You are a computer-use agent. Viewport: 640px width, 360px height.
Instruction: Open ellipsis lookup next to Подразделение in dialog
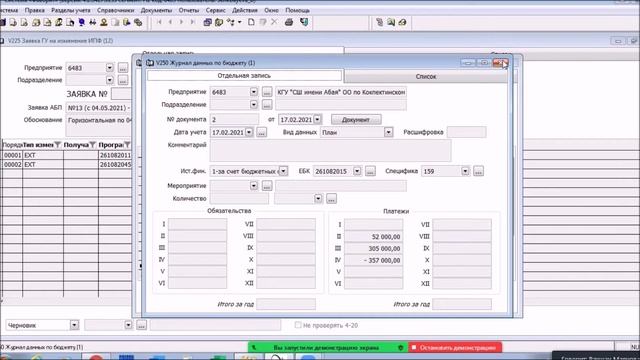tap(267, 105)
